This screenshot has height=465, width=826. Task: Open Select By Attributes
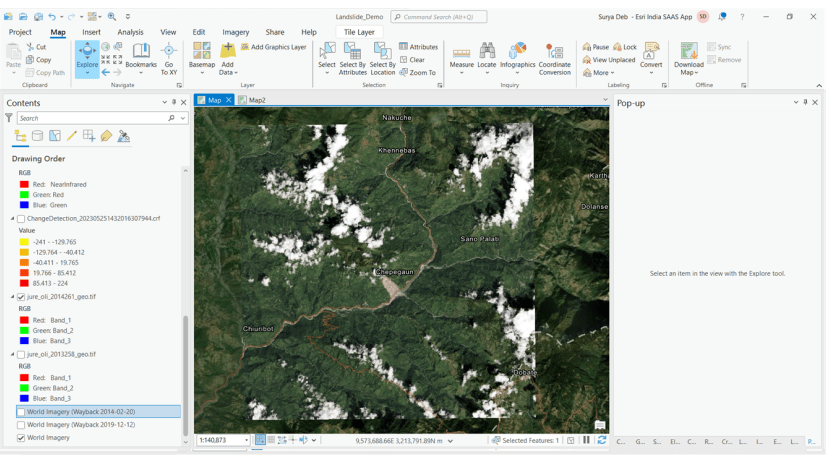coord(352,59)
